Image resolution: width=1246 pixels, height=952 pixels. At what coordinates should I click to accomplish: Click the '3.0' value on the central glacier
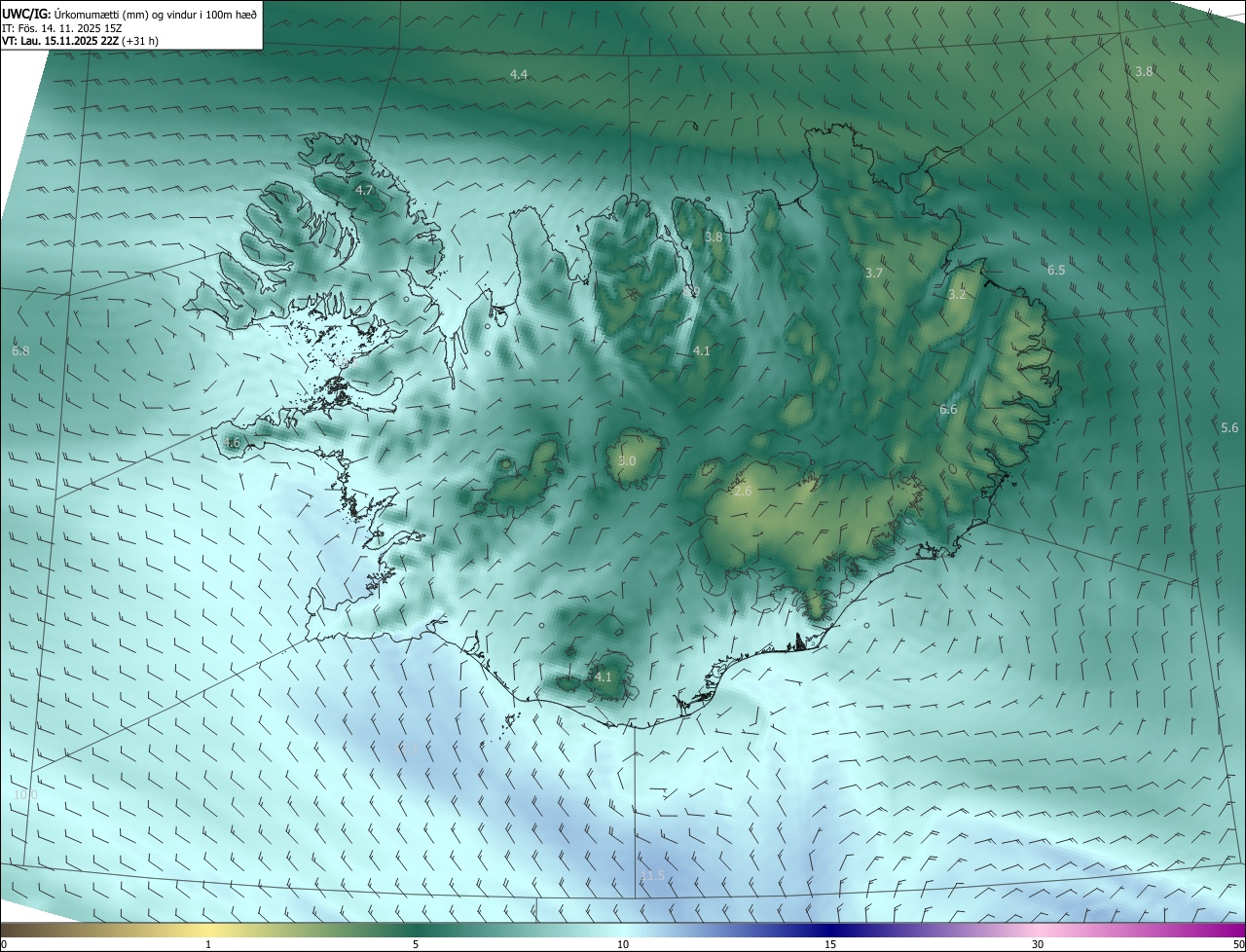click(627, 461)
